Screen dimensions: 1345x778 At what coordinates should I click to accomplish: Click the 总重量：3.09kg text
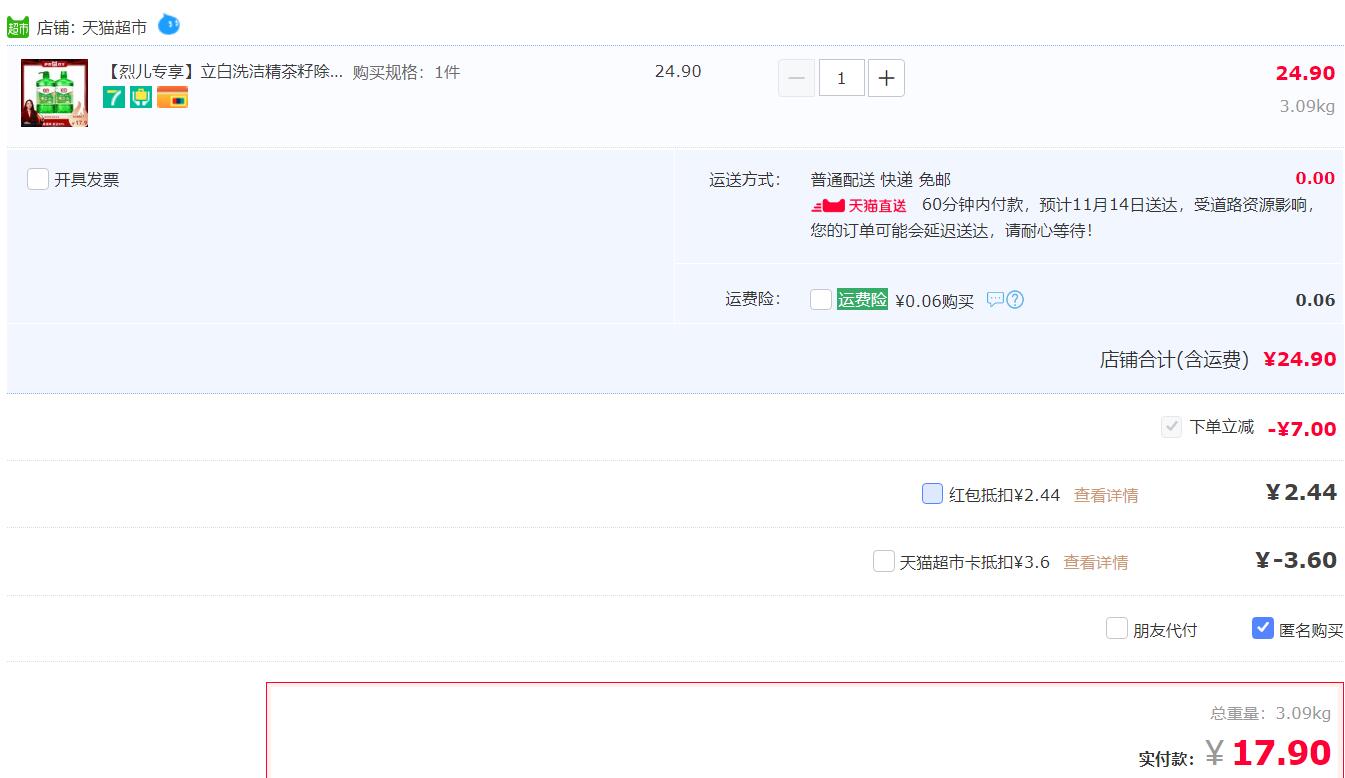click(1270, 713)
